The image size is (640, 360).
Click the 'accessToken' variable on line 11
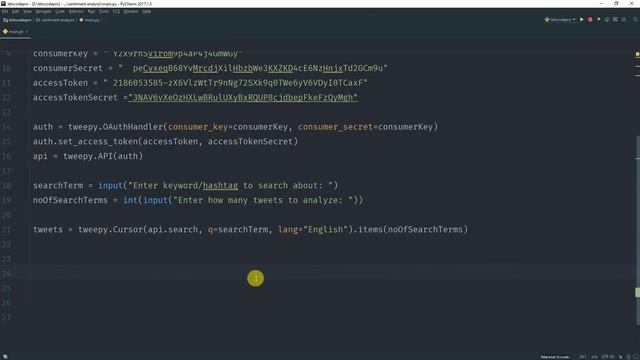coord(60,83)
